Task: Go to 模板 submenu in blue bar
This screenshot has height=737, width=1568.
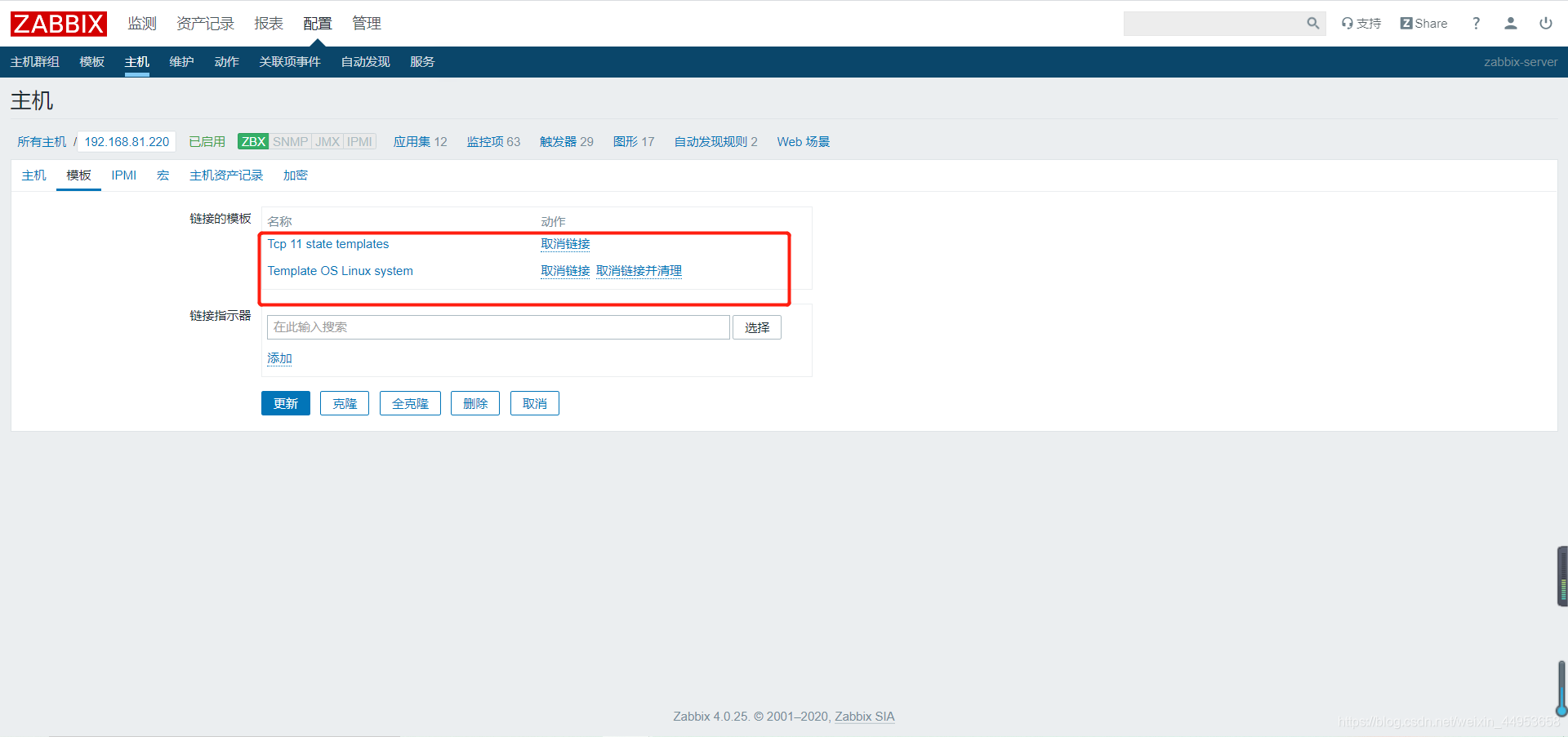Action: point(92,62)
